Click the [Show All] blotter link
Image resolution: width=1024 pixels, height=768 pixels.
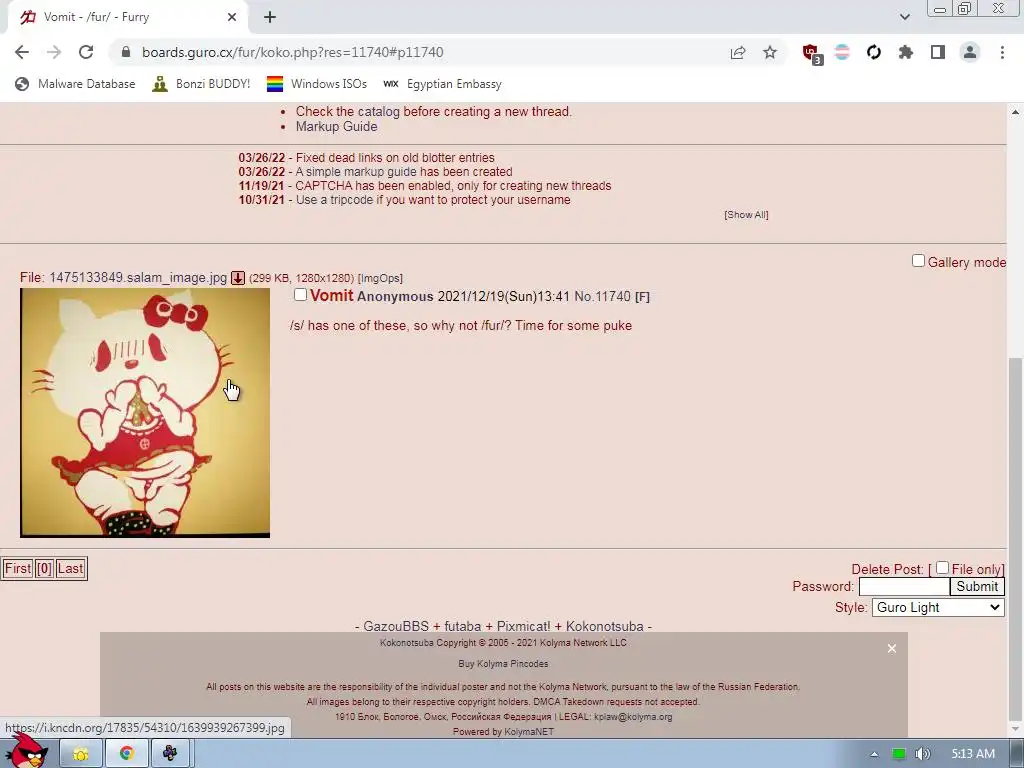[x=746, y=215]
